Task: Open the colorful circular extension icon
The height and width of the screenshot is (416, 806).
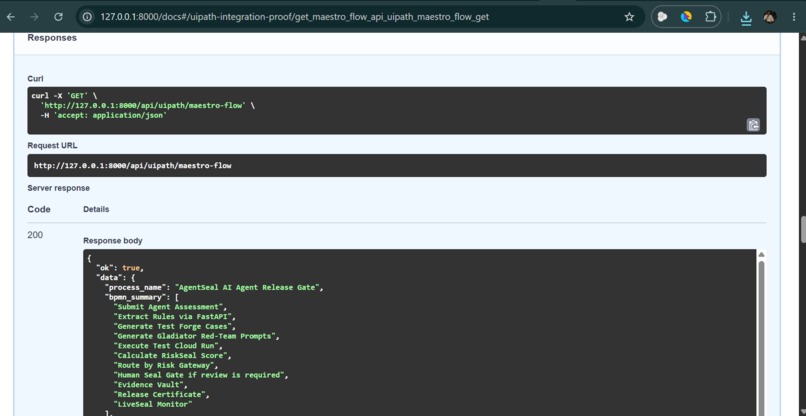Action: (x=686, y=17)
